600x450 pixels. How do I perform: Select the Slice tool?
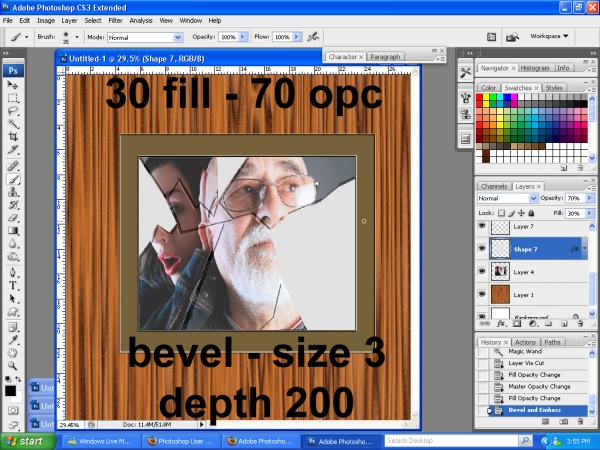point(13,150)
